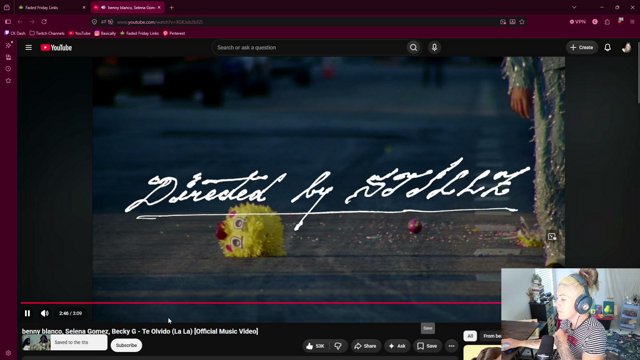640x360 pixels.
Task: Click the YouTube logo home link
Action: tap(56, 48)
